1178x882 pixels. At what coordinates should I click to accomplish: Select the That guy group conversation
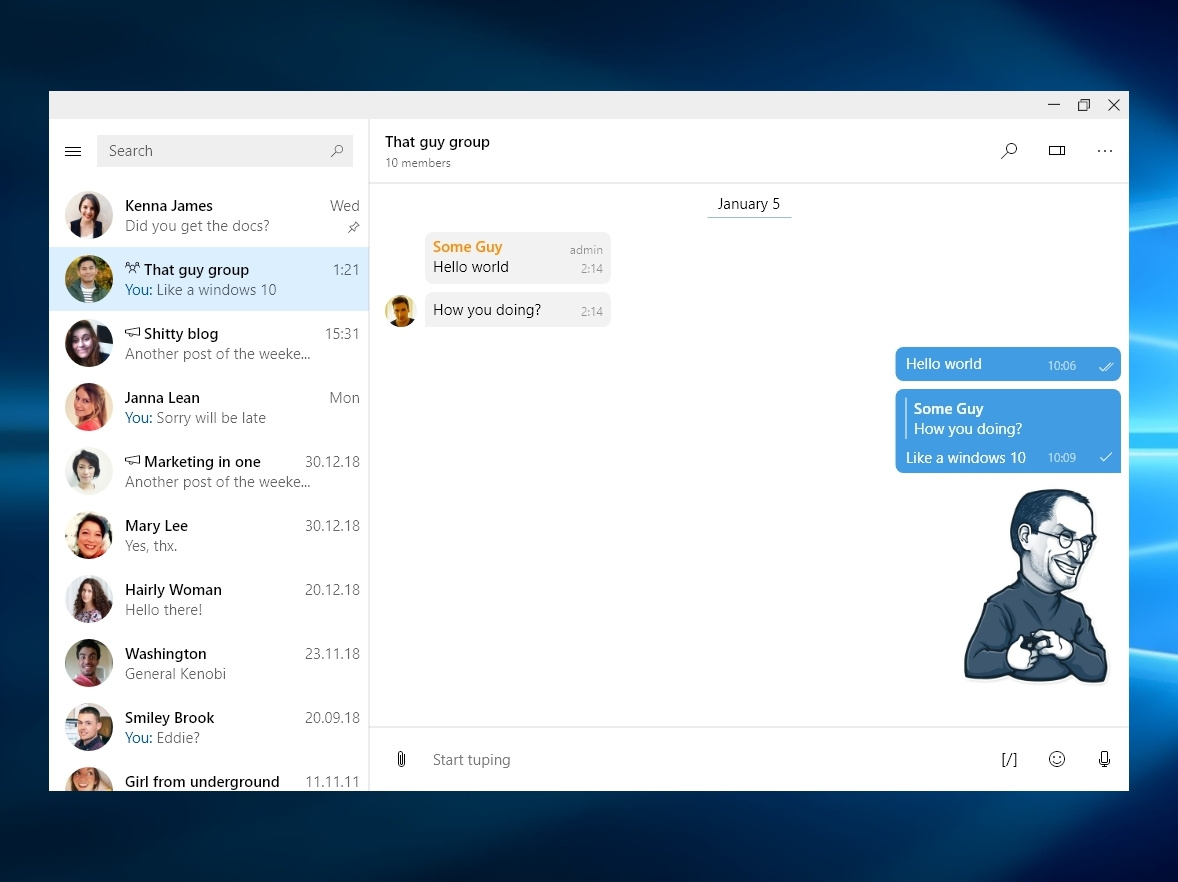coord(210,279)
